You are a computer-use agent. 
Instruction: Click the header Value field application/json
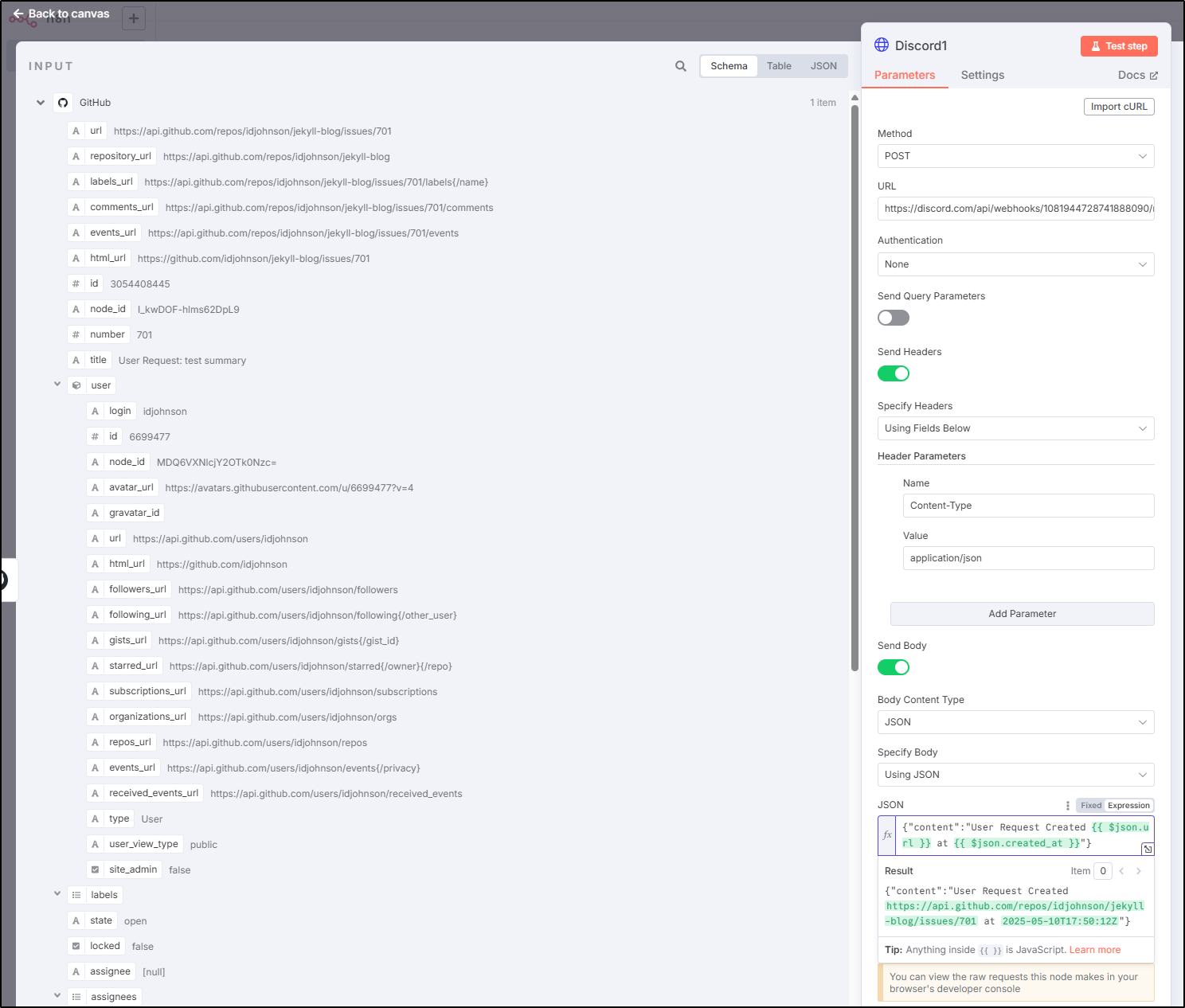1028,558
